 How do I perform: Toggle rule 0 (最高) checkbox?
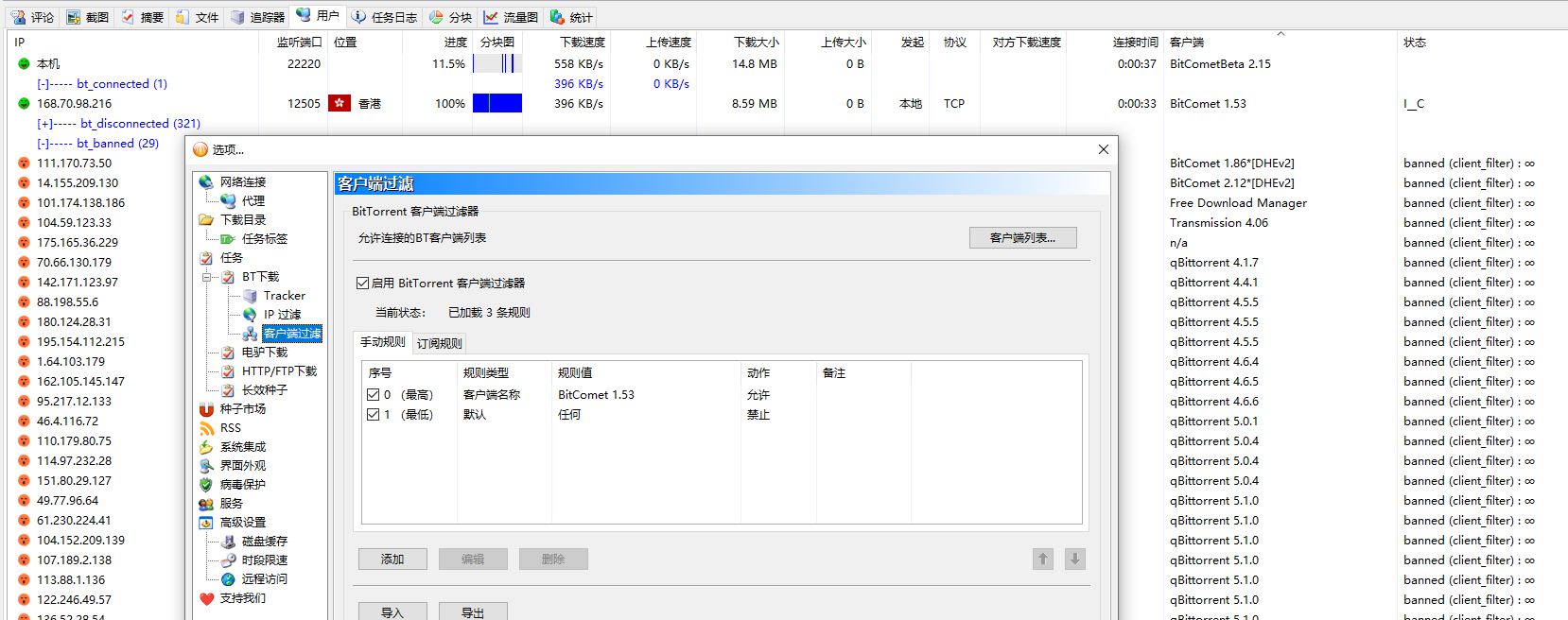[x=373, y=395]
